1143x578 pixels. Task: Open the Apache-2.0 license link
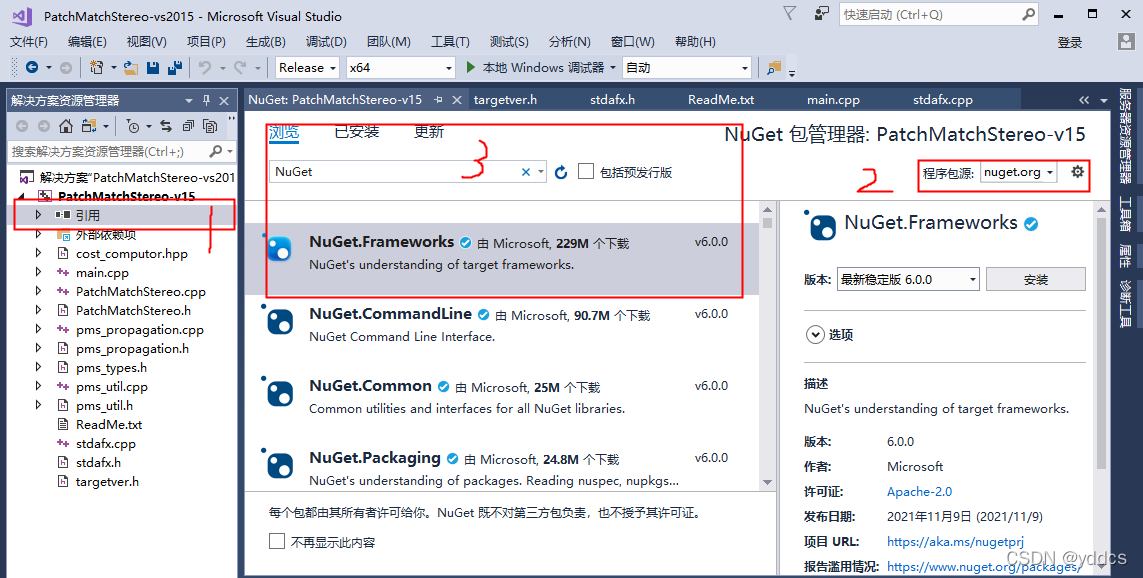click(919, 492)
